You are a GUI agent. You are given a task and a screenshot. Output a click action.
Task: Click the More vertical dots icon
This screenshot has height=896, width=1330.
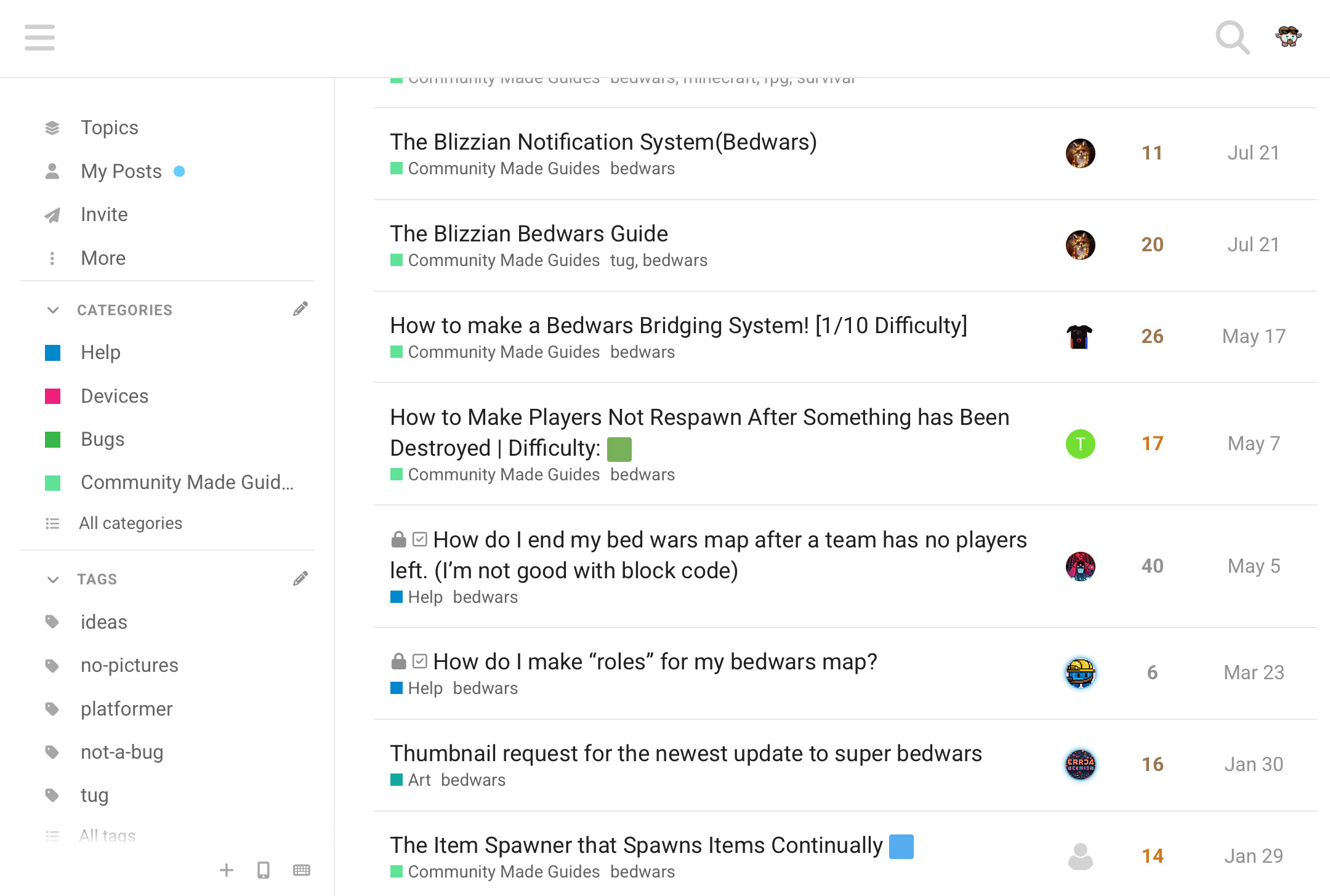pos(52,258)
